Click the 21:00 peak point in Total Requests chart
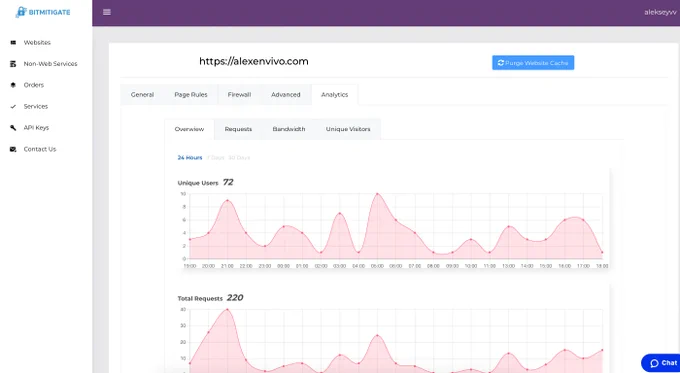Screen dimensions: 680x373 point(227,310)
